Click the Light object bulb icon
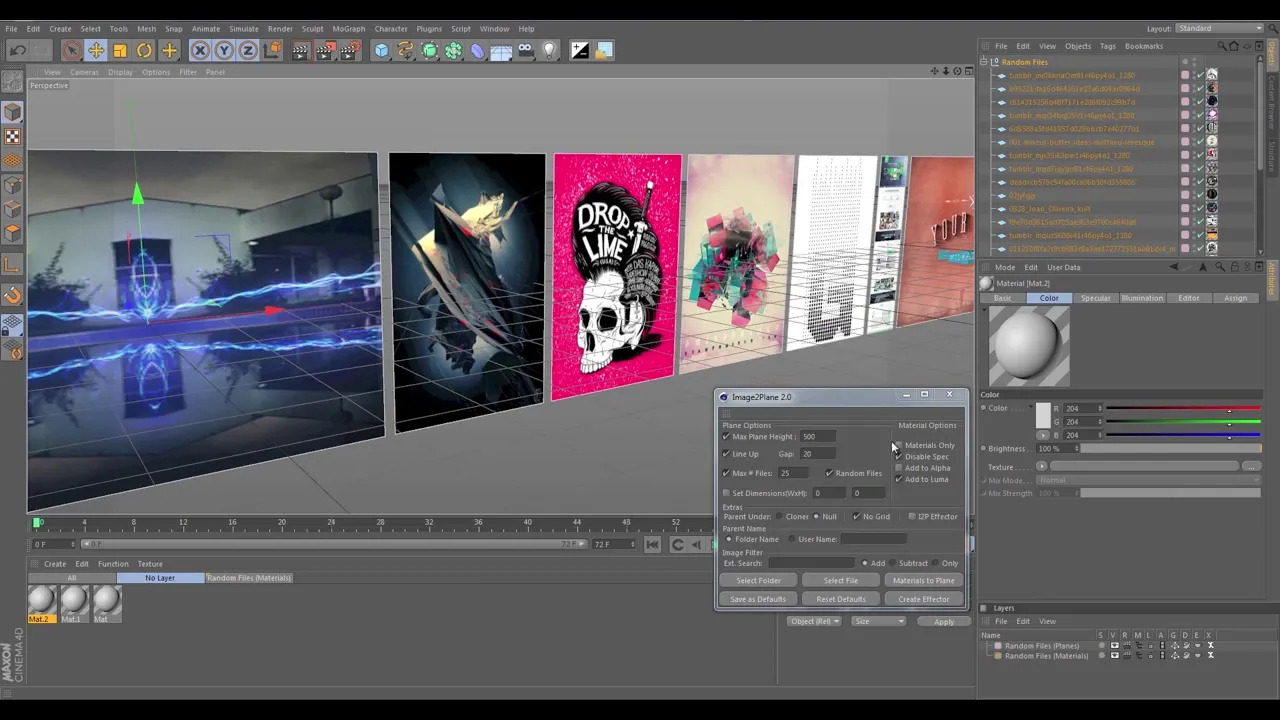This screenshot has width=1280, height=720. pos(549,50)
